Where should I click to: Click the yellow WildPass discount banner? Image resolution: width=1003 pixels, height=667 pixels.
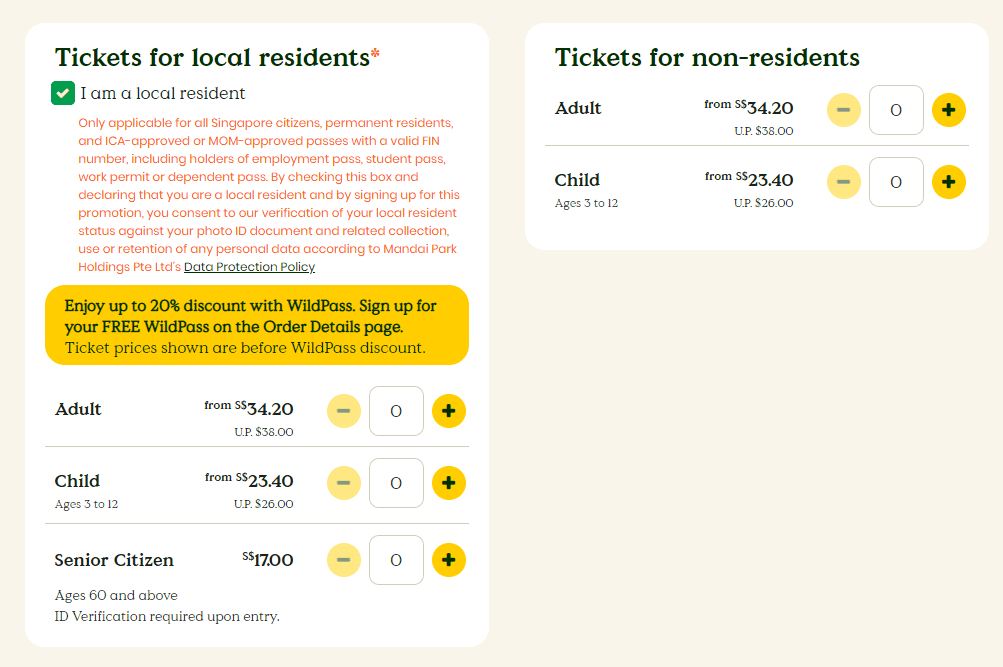[x=256, y=325]
